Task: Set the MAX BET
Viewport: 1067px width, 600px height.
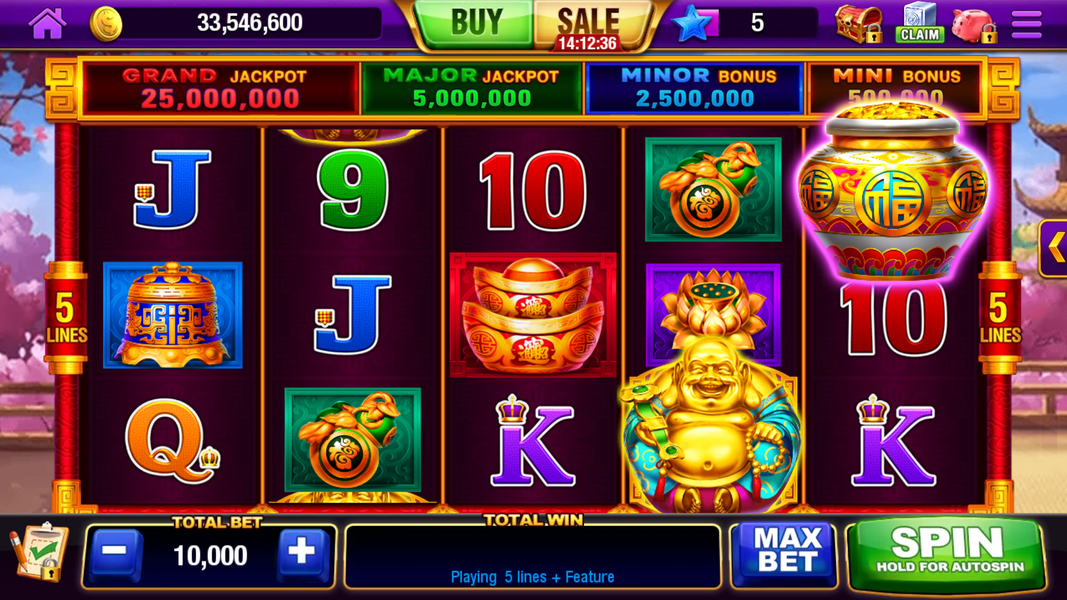Action: (787, 553)
